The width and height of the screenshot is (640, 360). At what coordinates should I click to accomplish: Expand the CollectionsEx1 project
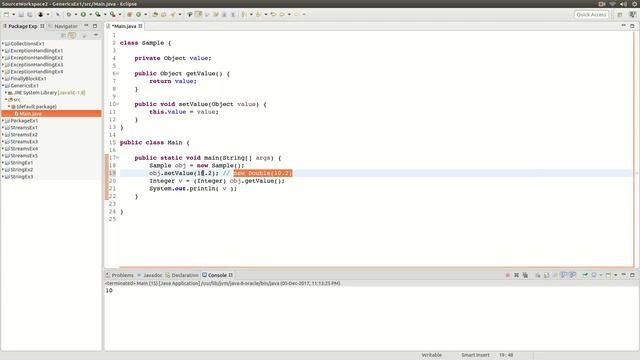(3, 44)
